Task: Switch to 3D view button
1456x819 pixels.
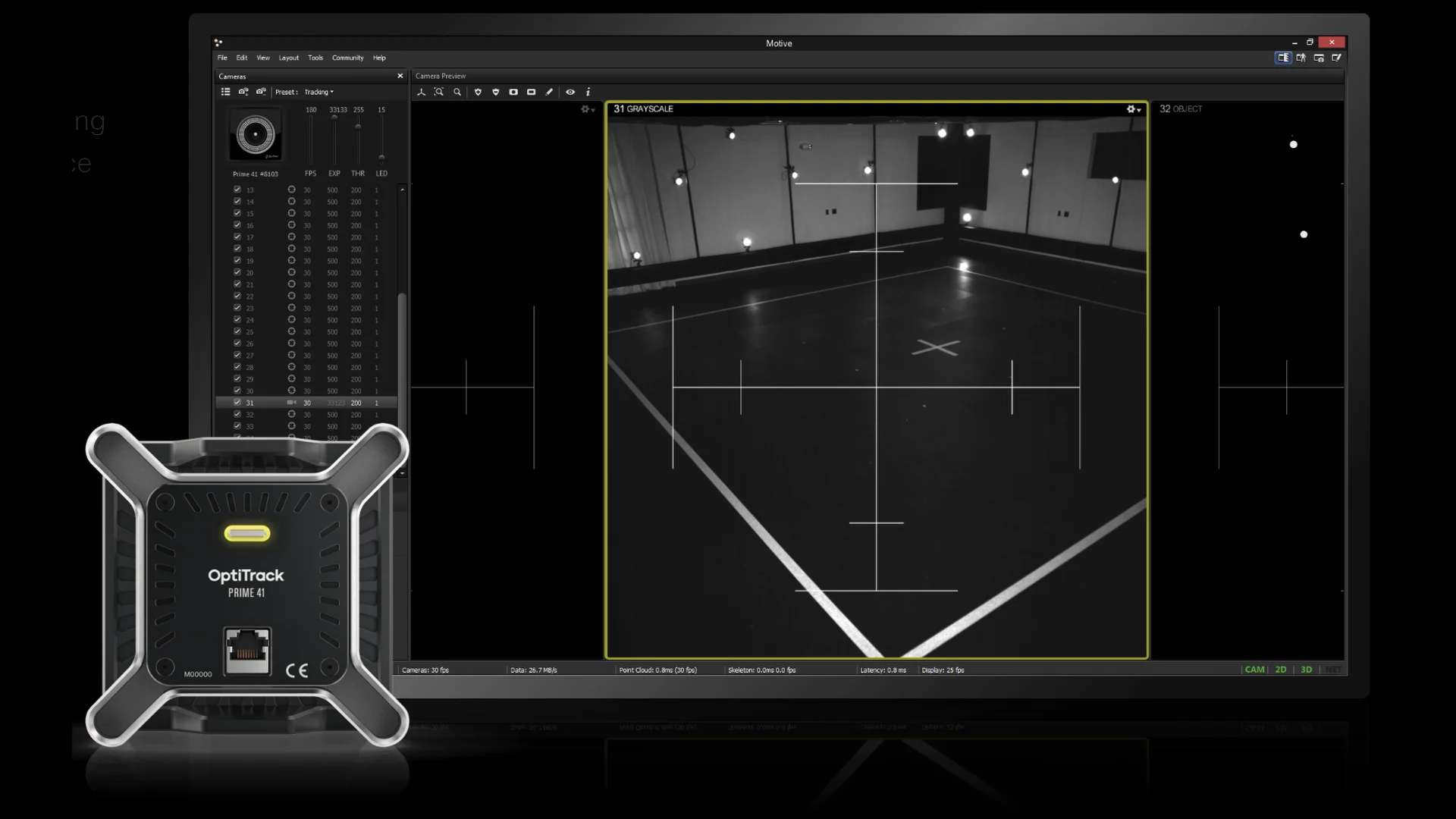Action: pos(1307,670)
